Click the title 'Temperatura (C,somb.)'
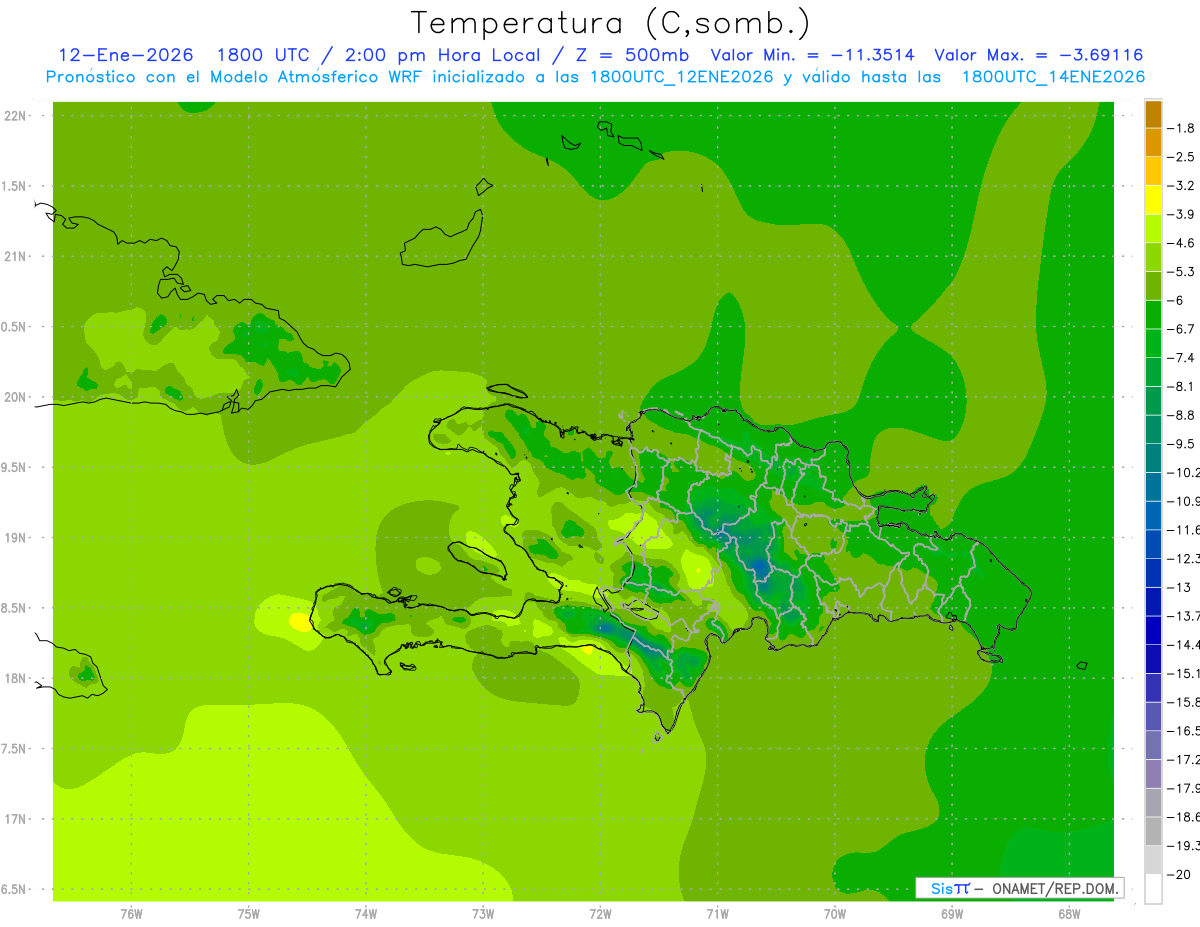This screenshot has width=1200, height=927. pyautogui.click(x=610, y=23)
